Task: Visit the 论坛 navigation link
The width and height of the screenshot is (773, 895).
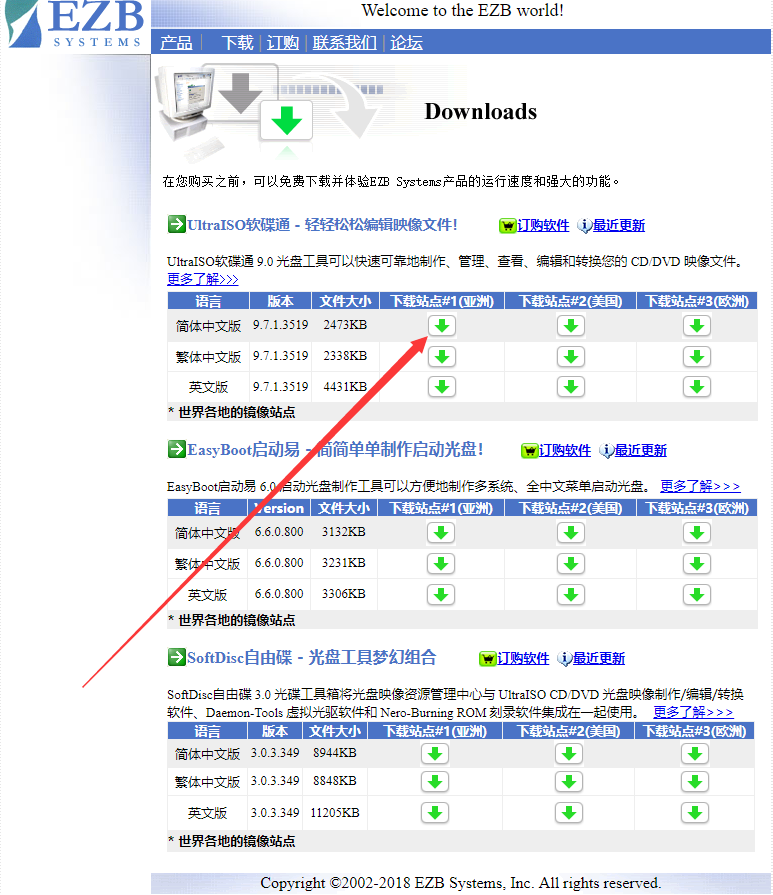Action: 406,43
